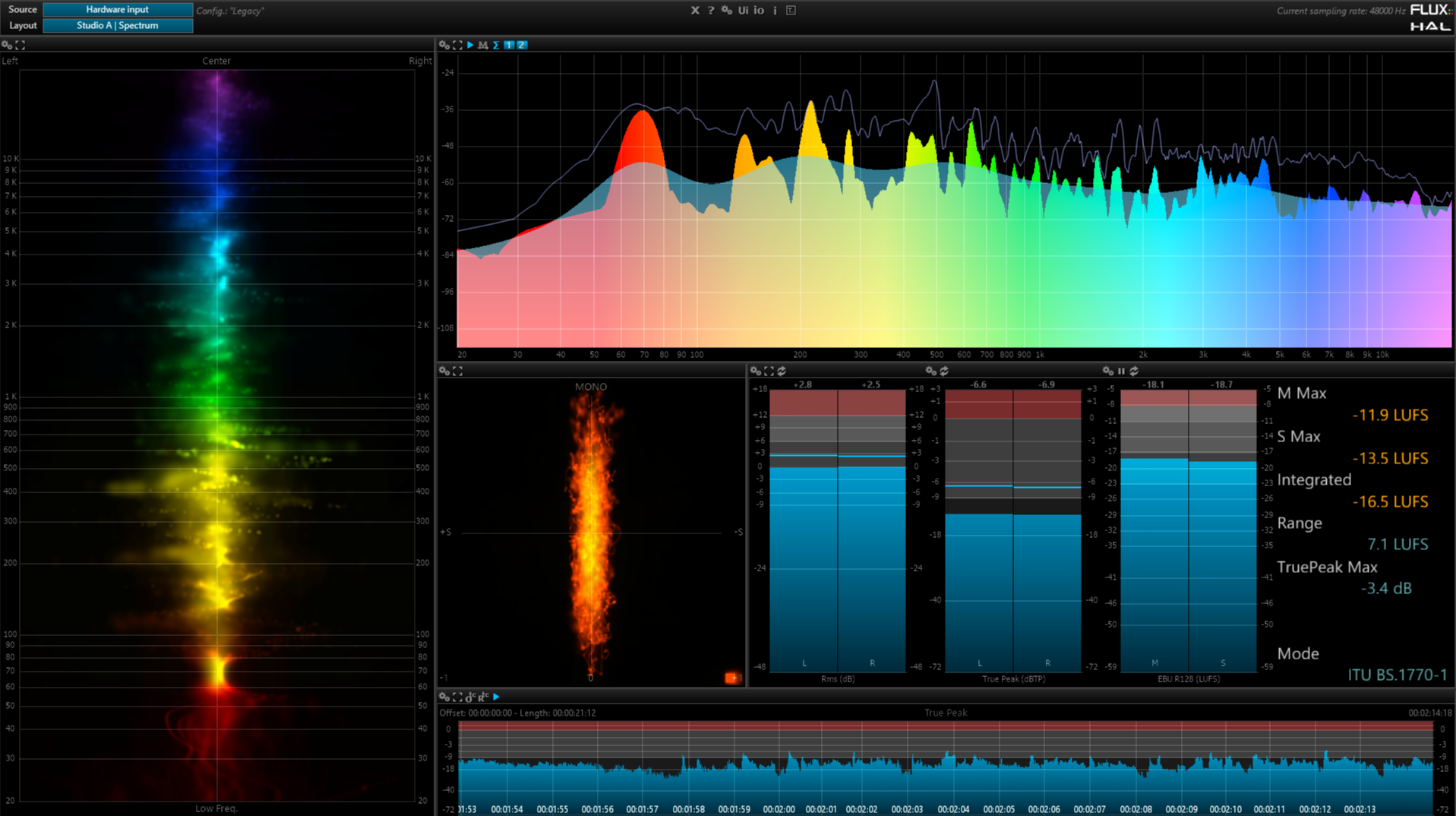Open the io configuration icon

coord(758,11)
